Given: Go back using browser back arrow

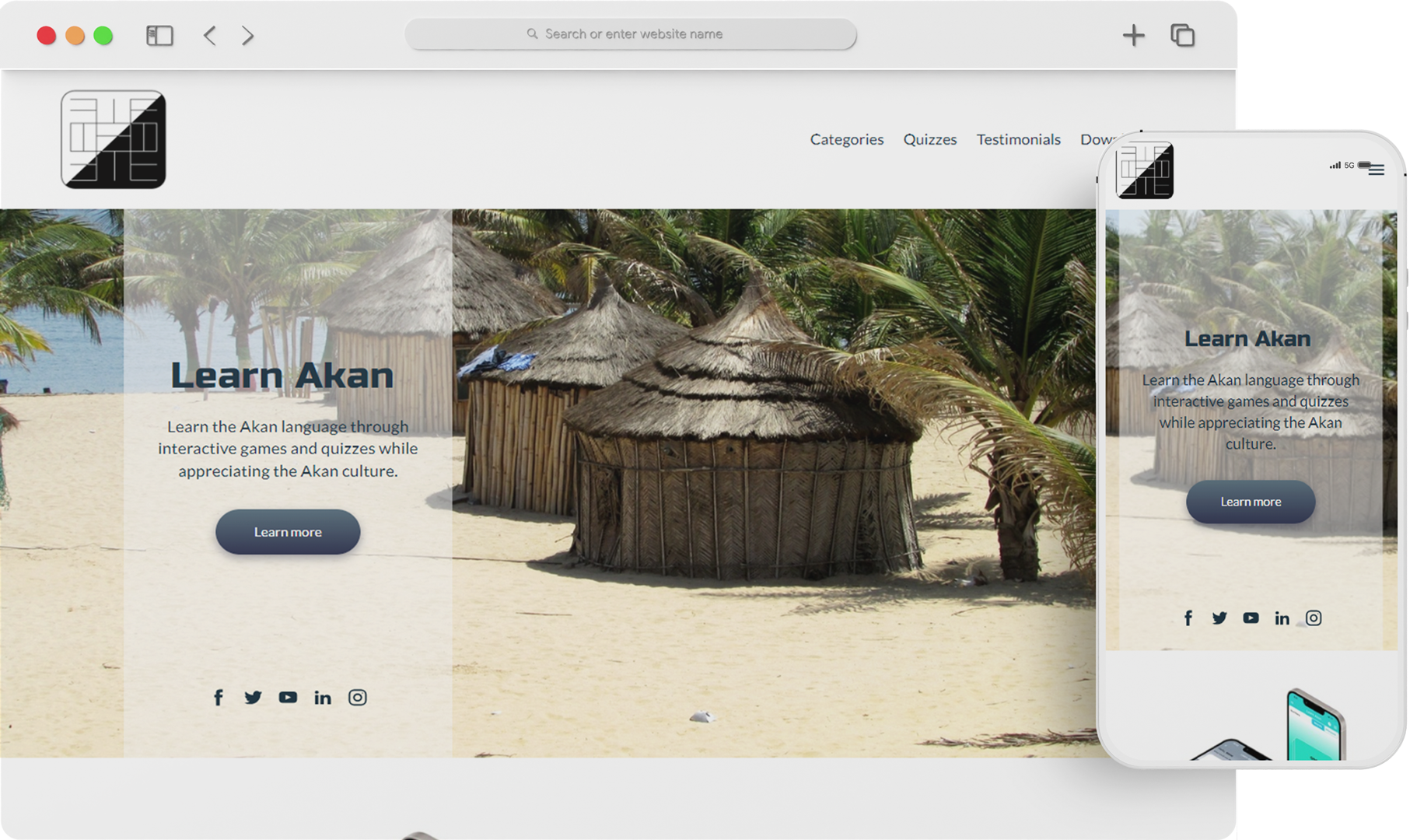Looking at the screenshot, I should pos(209,36).
